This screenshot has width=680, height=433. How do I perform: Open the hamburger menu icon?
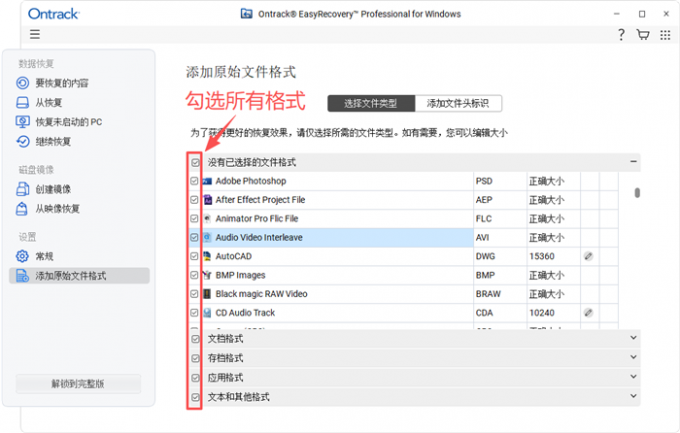click(x=35, y=34)
